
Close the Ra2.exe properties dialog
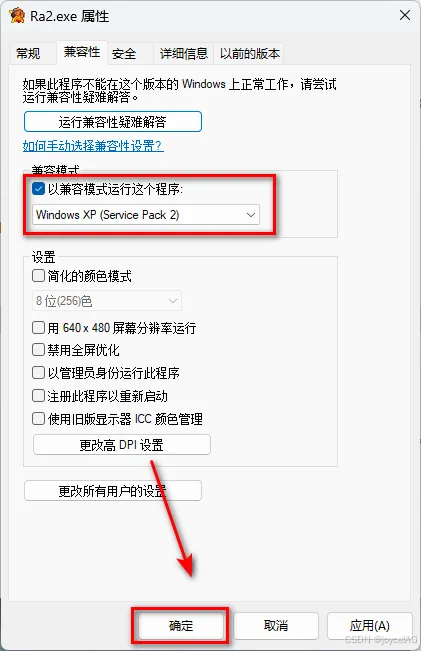click(404, 16)
